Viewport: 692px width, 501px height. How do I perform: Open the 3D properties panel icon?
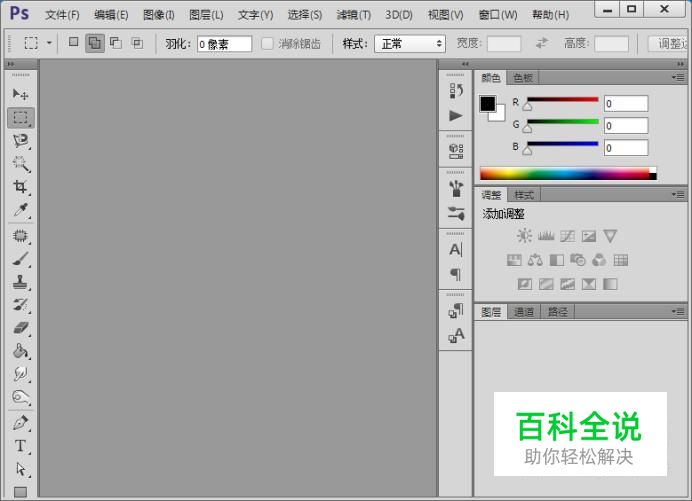point(455,151)
